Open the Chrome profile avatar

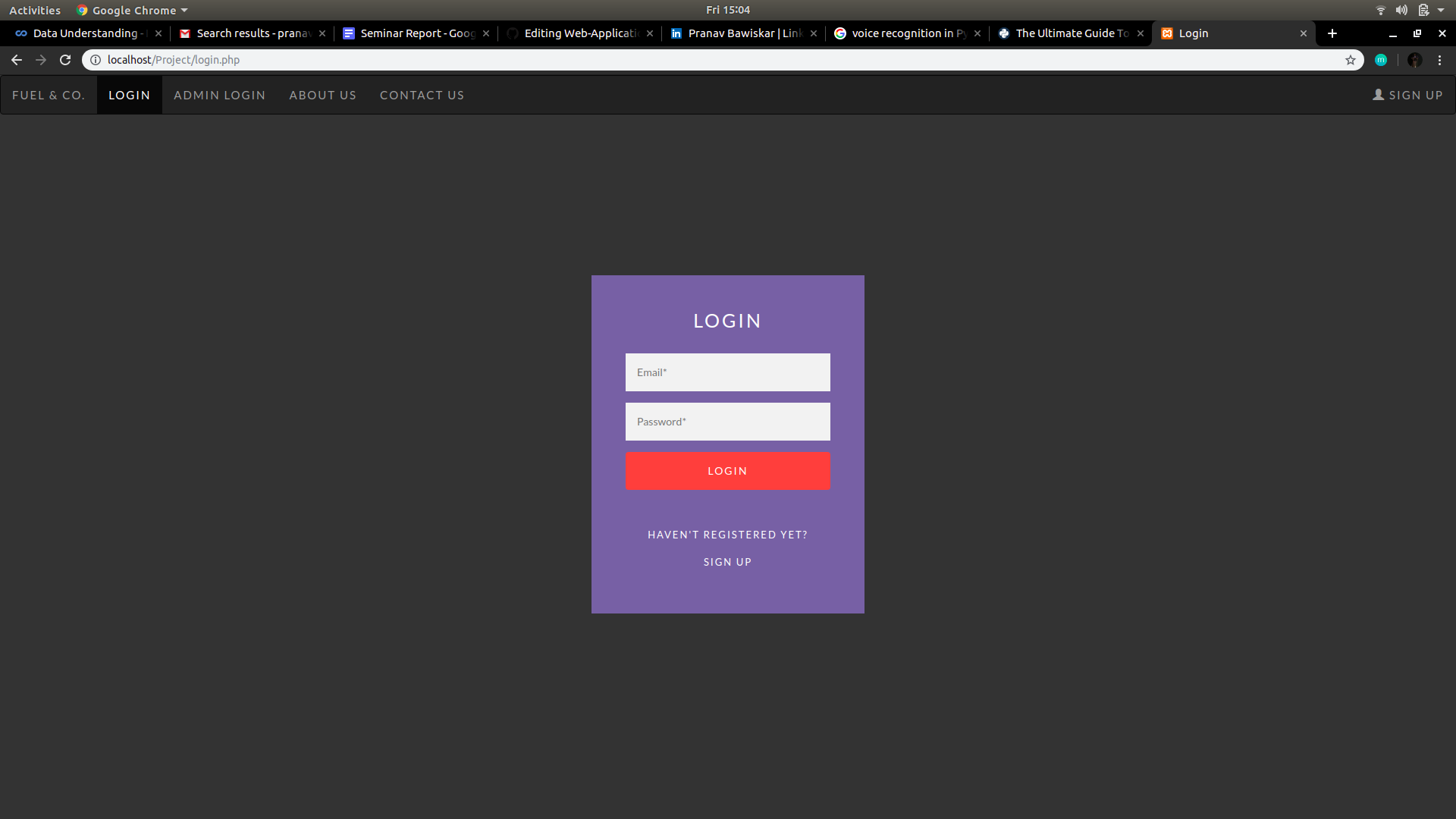(x=1414, y=60)
